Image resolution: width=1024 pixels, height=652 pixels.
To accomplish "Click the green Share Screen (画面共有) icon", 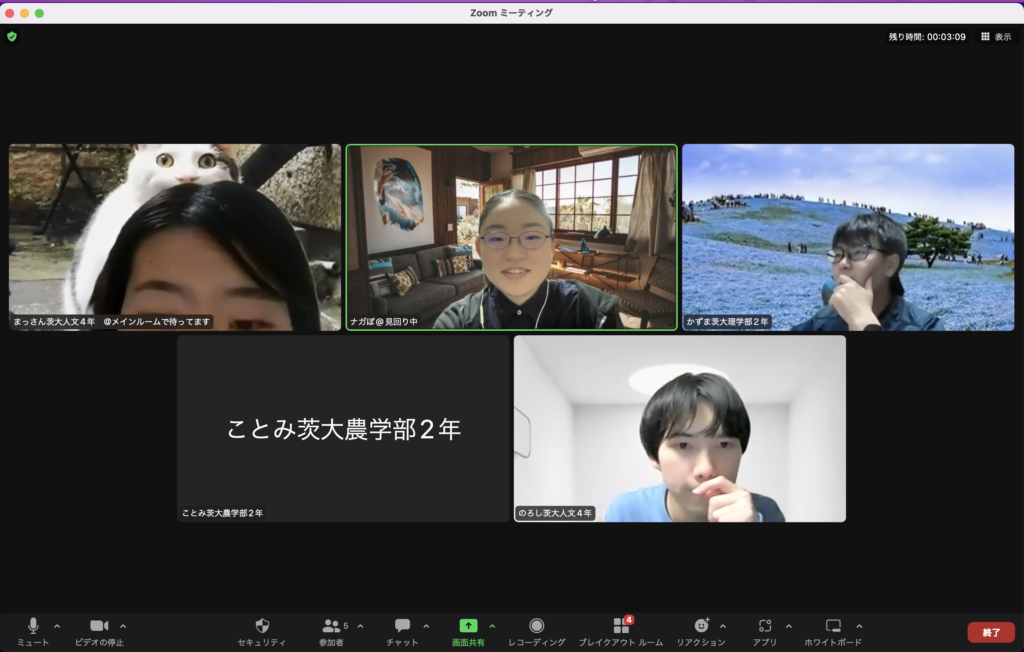I will click(x=468, y=626).
